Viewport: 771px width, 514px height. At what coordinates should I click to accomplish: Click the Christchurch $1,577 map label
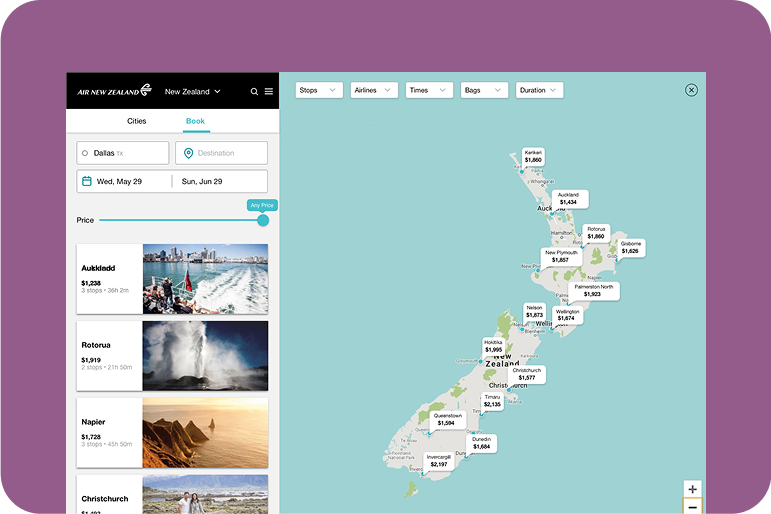(527, 374)
